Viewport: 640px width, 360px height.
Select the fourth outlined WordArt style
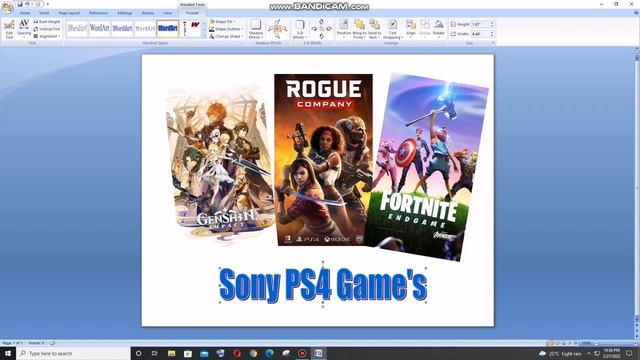(x=145, y=28)
